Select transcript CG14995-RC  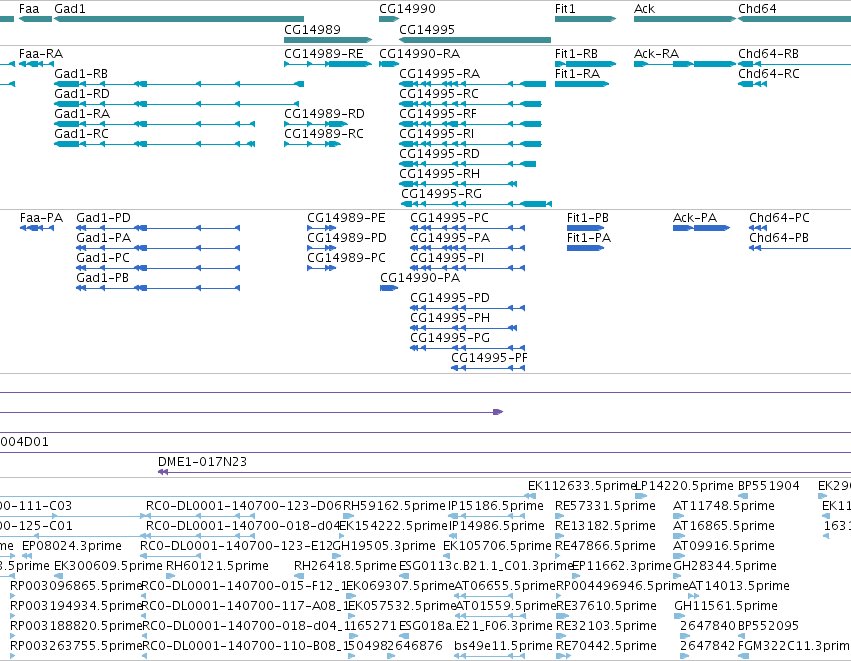pyautogui.click(x=470, y=104)
